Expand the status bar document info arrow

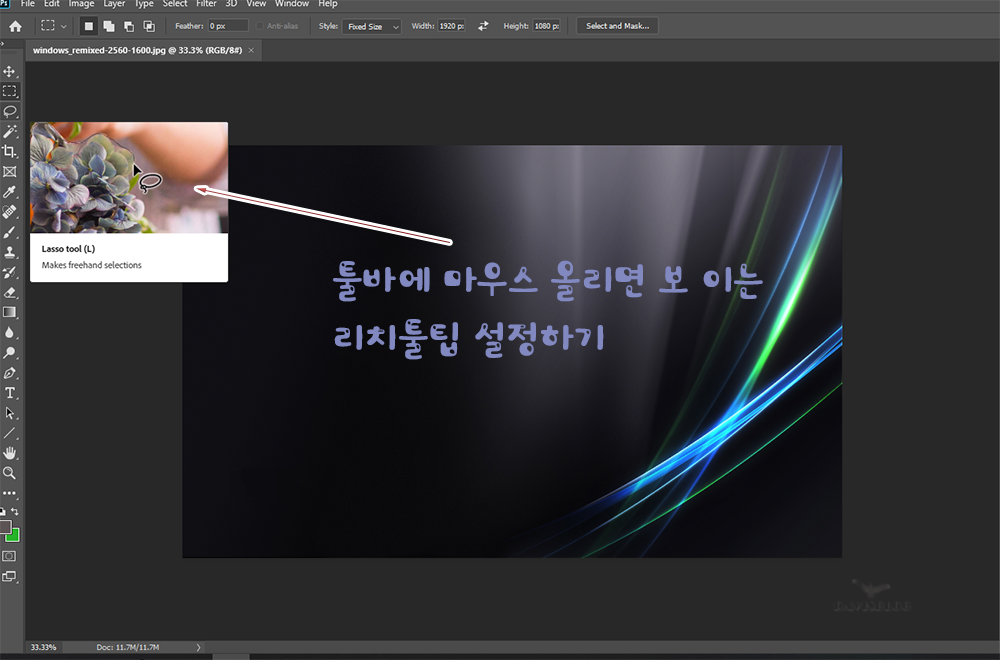[198, 647]
